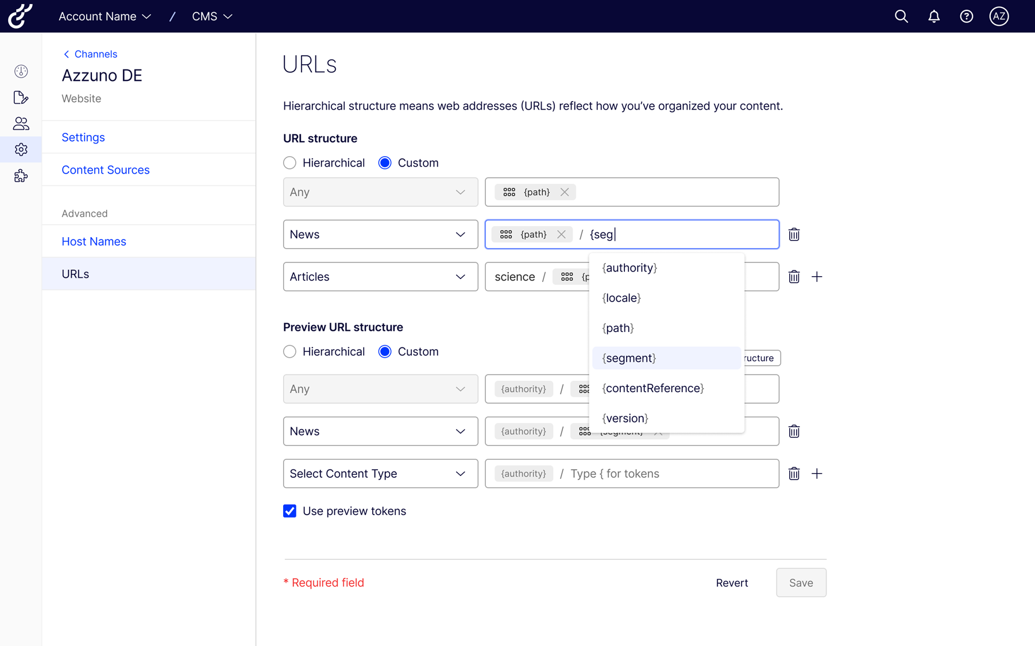Select Hierarchical URL structure
Viewport: 1035px width, 646px height.
point(290,162)
